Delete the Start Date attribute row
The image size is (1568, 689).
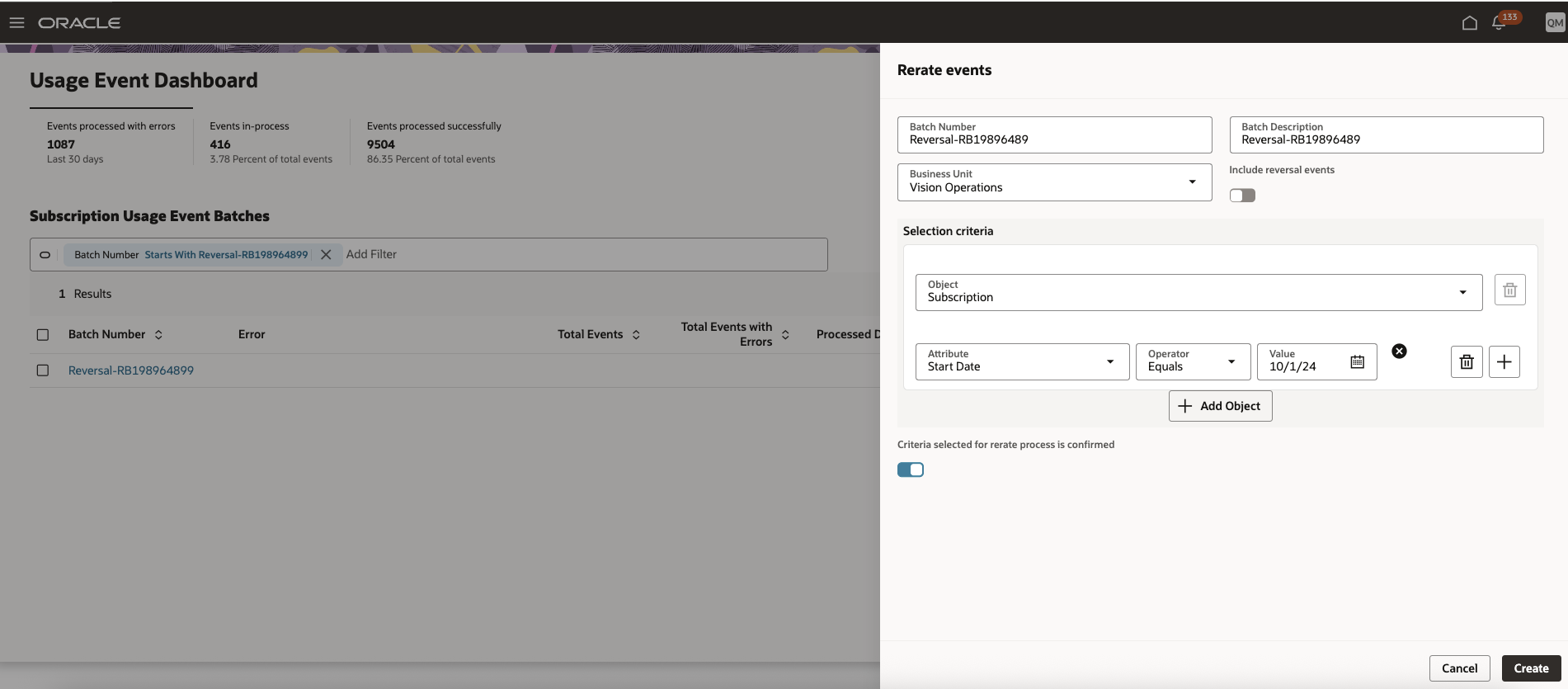click(x=1467, y=361)
